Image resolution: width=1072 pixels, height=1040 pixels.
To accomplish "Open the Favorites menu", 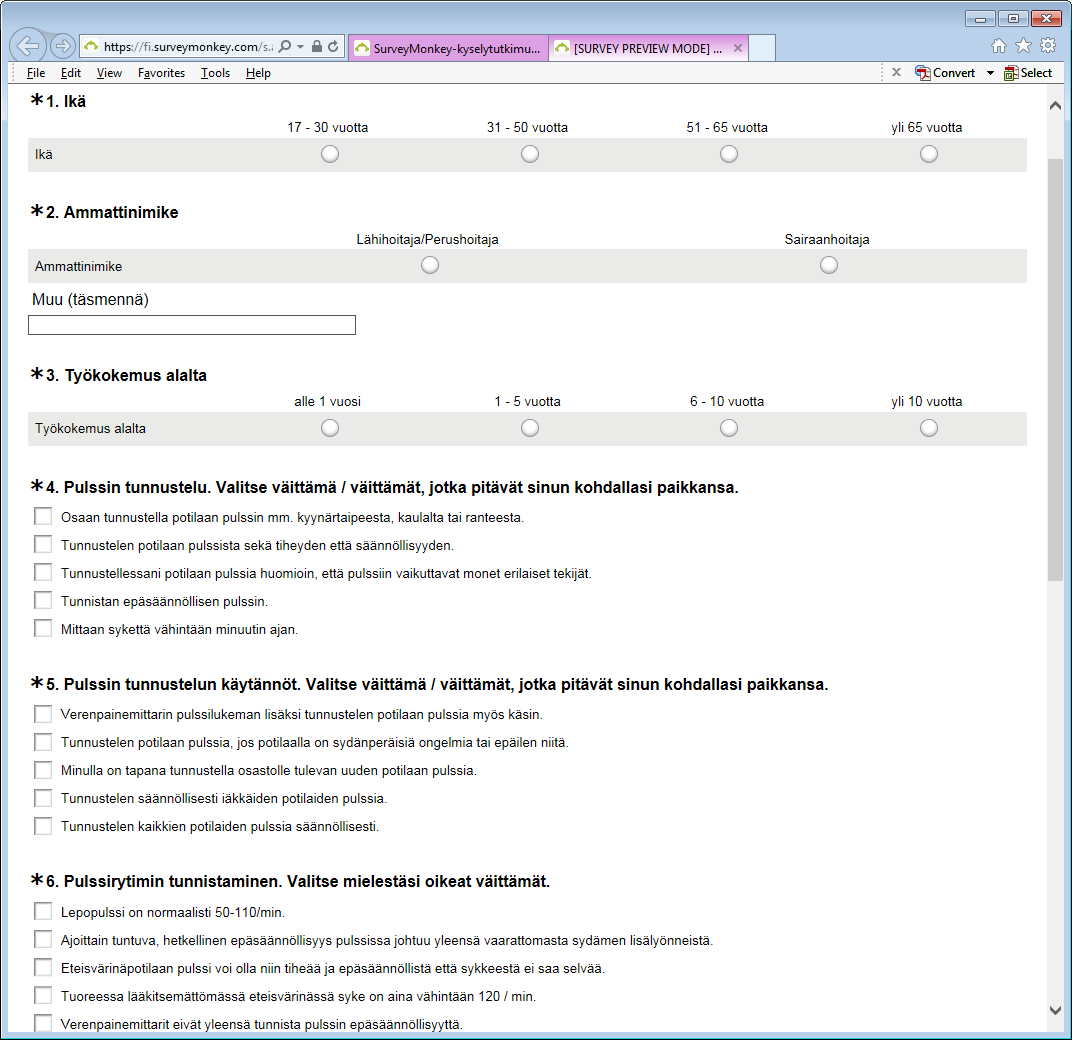I will 161,72.
